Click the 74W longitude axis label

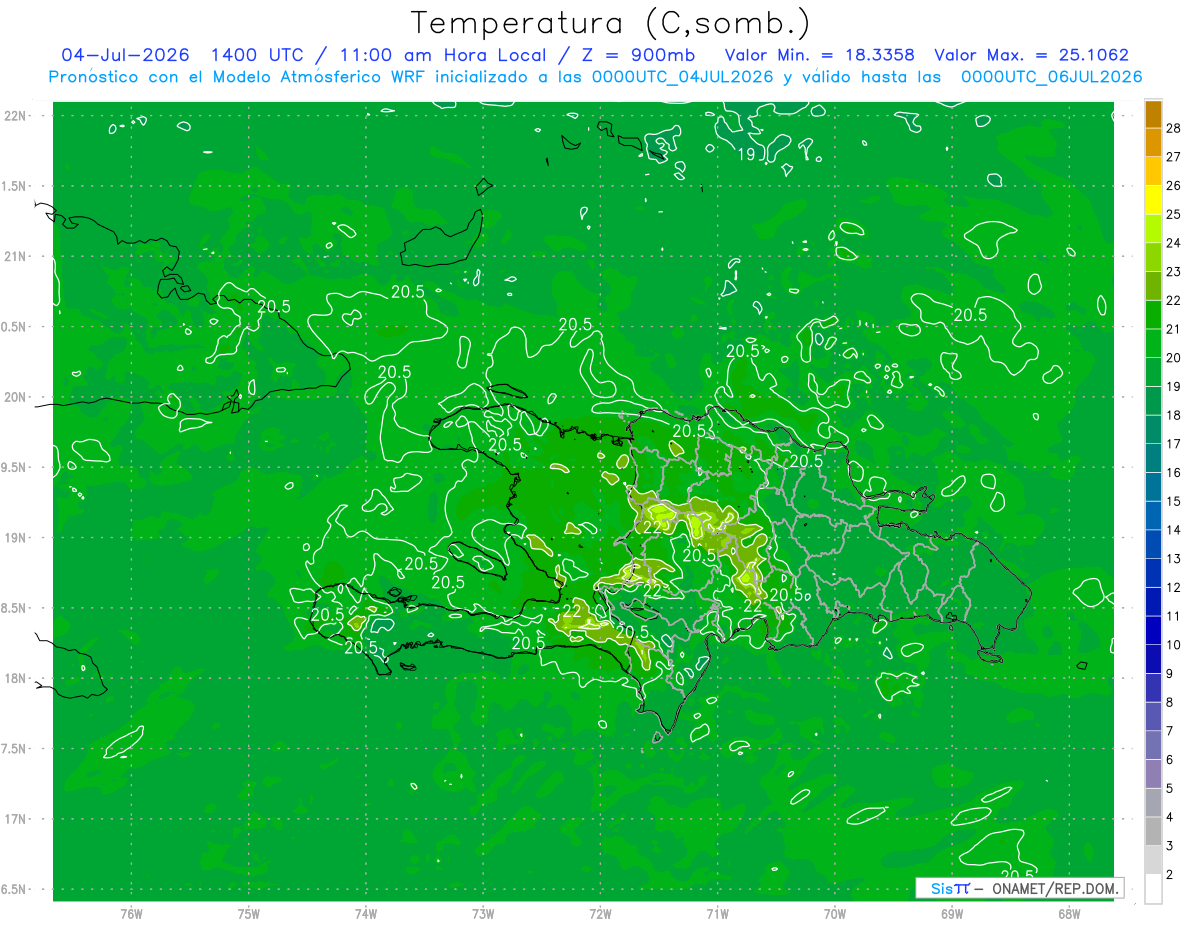click(366, 914)
